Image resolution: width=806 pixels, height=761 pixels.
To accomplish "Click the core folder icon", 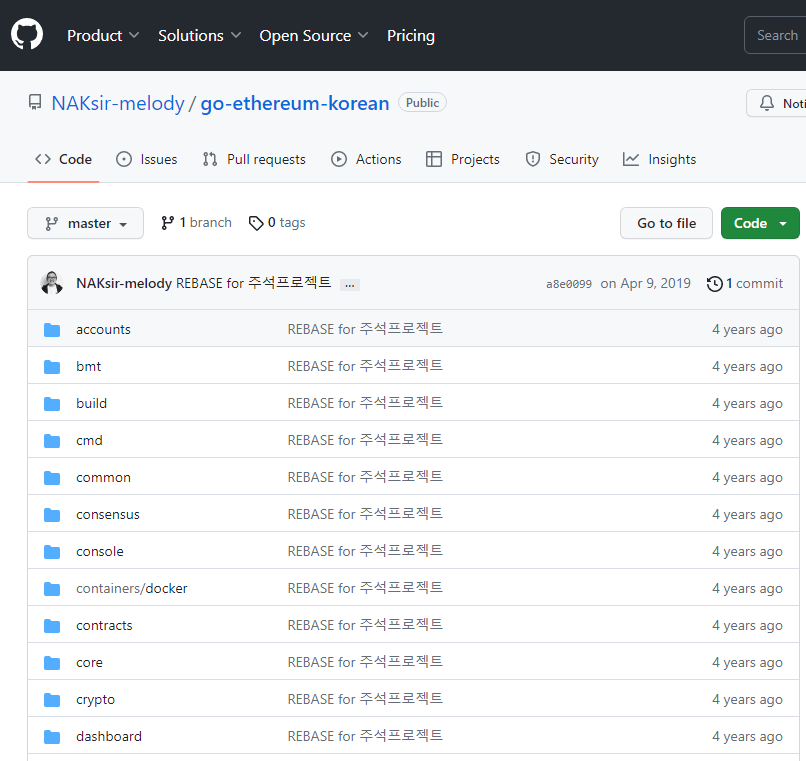I will coord(52,663).
